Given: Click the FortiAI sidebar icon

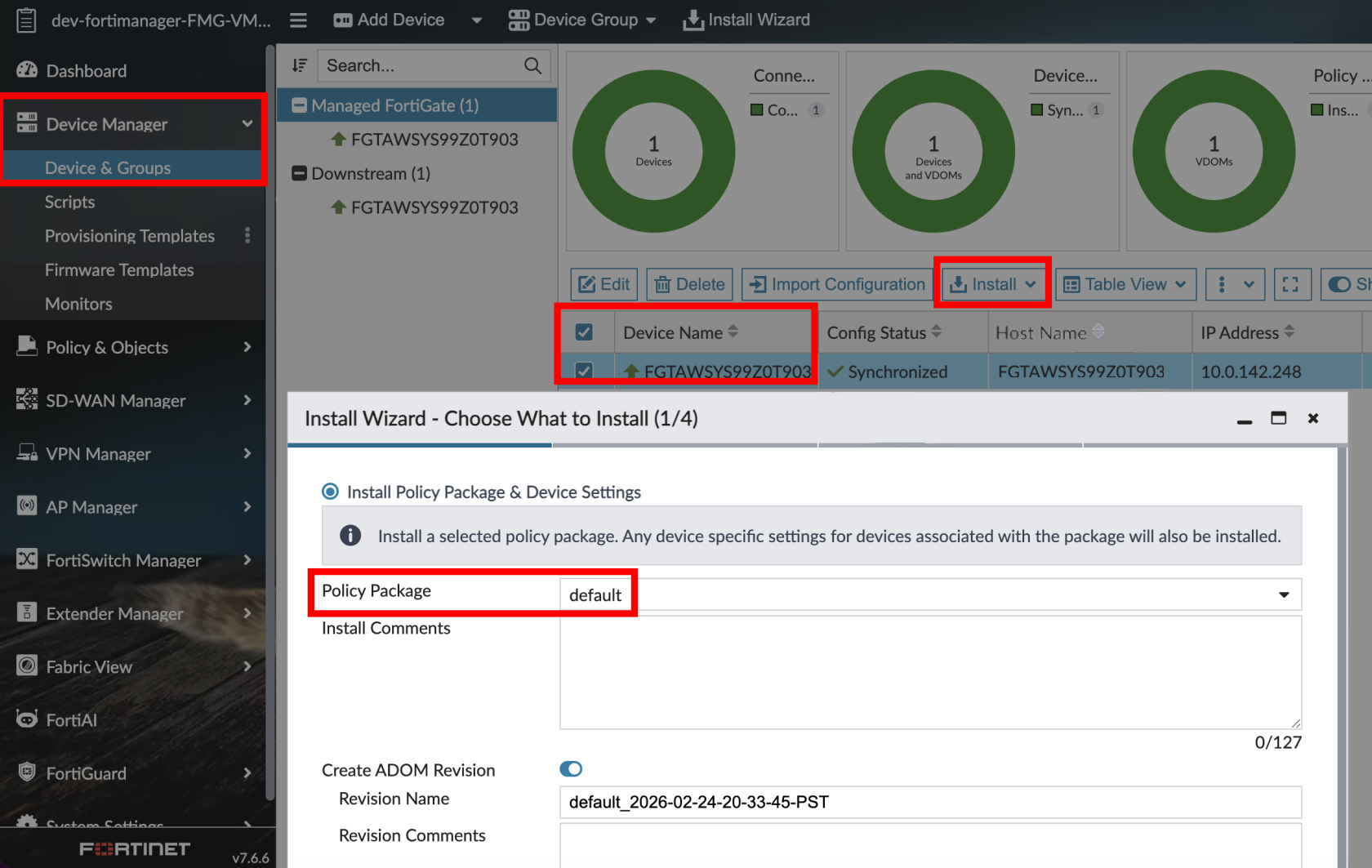Looking at the screenshot, I should click(27, 719).
